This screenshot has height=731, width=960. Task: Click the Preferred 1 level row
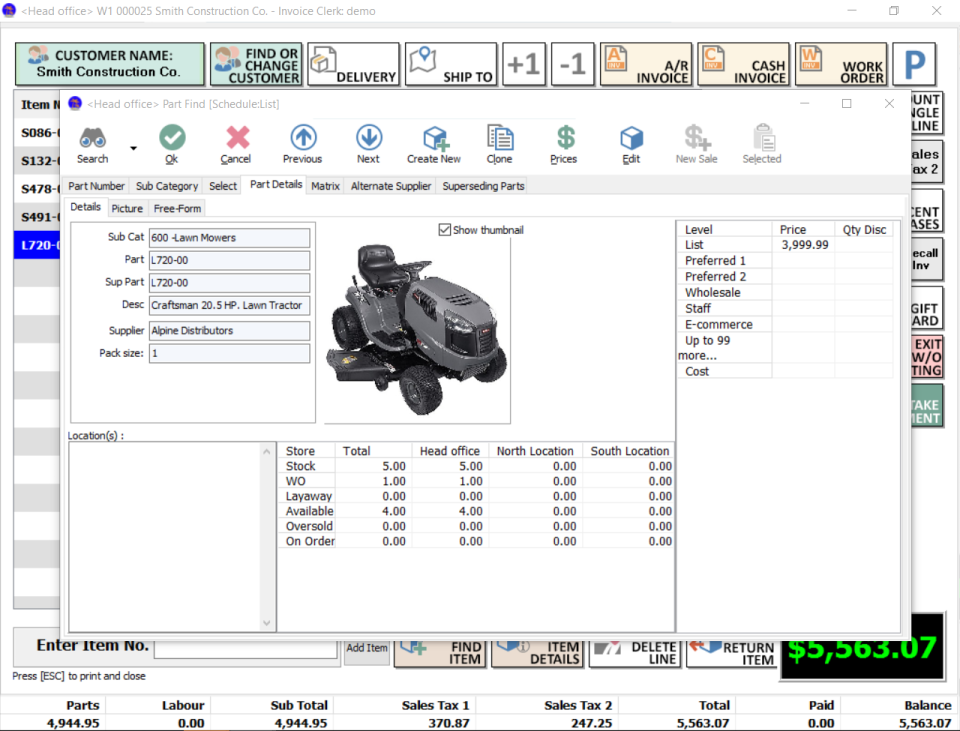[784, 261]
